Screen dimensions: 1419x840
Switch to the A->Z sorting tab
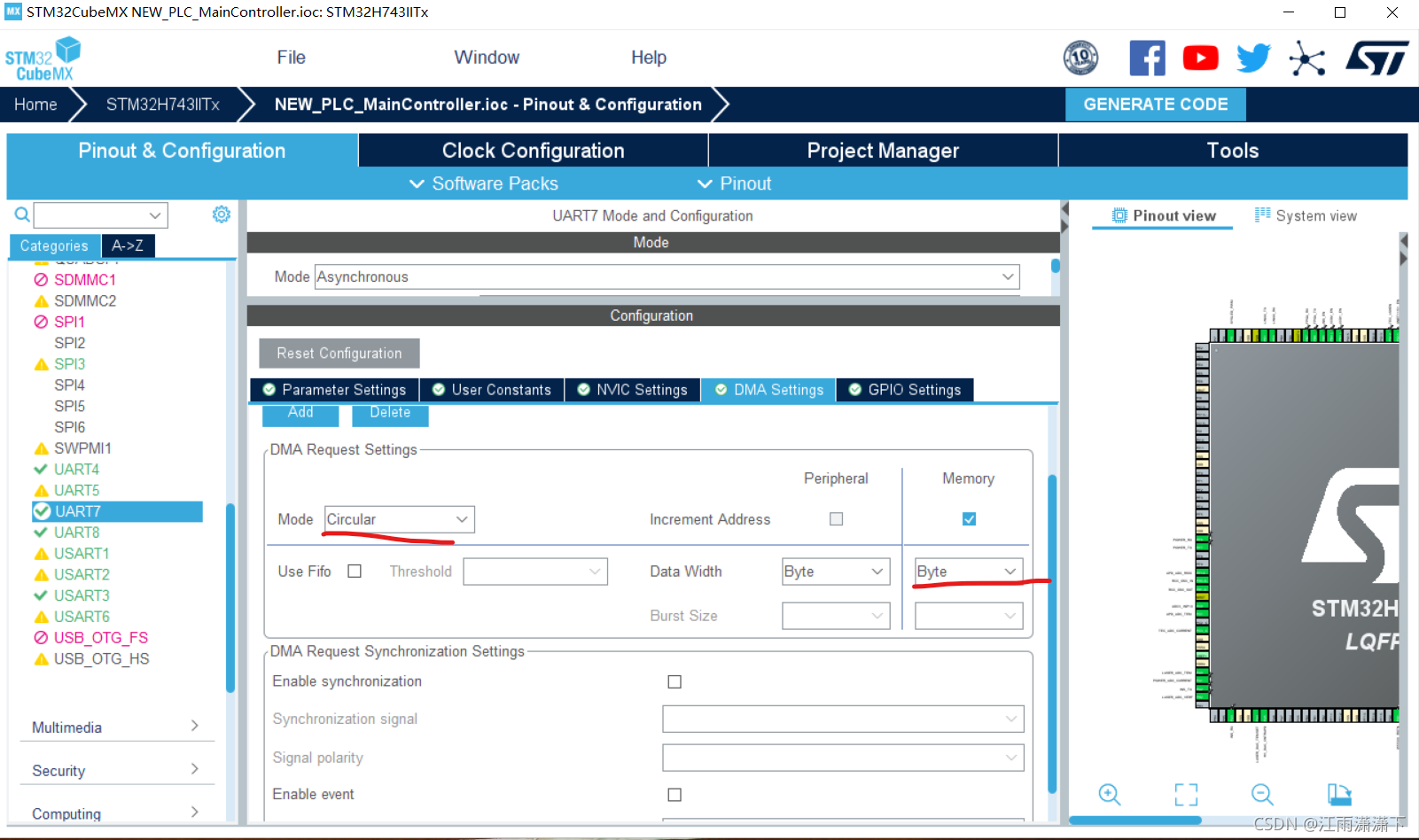[x=128, y=245]
